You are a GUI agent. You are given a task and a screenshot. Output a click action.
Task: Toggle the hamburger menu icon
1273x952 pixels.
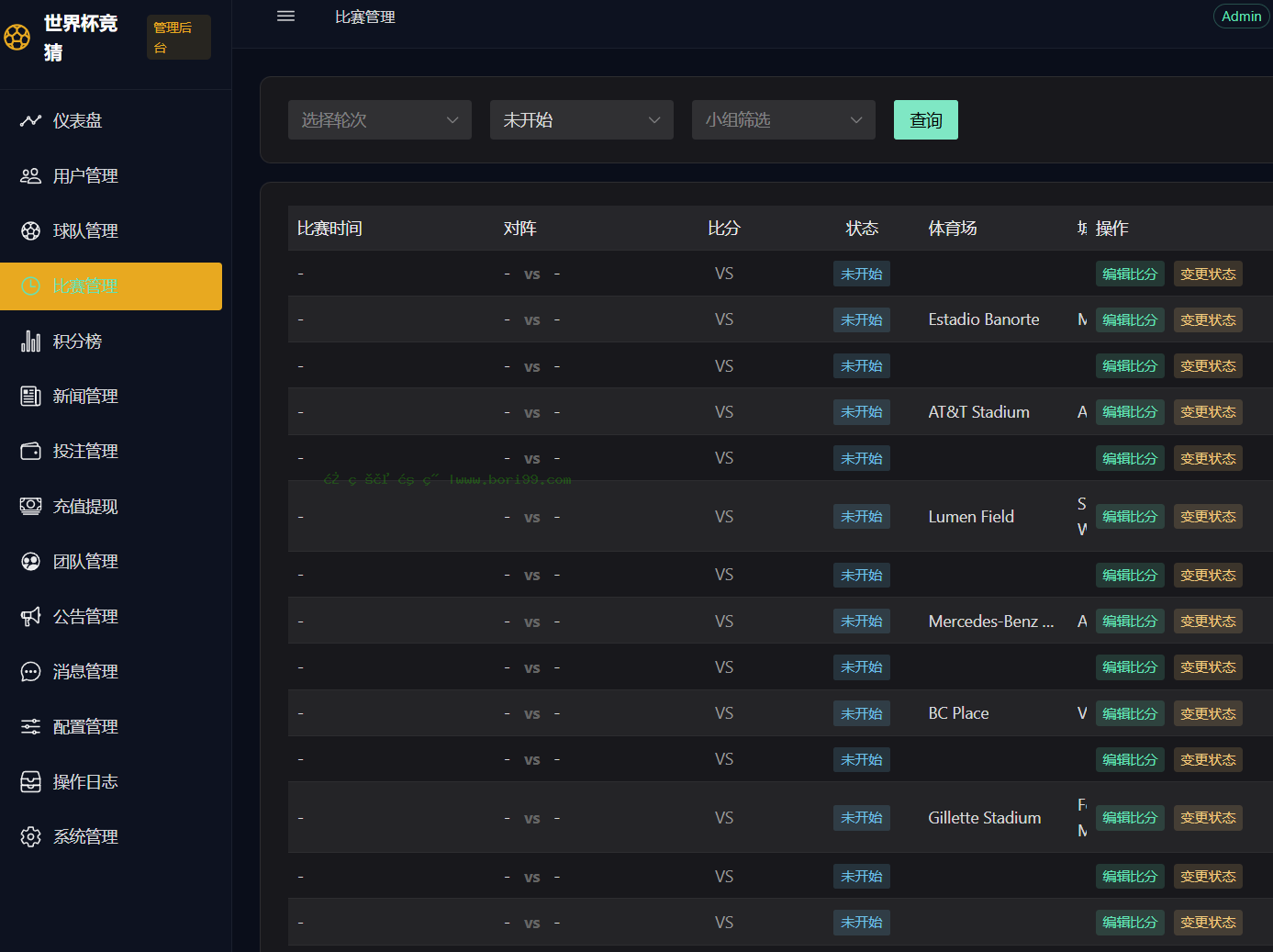pos(285,16)
